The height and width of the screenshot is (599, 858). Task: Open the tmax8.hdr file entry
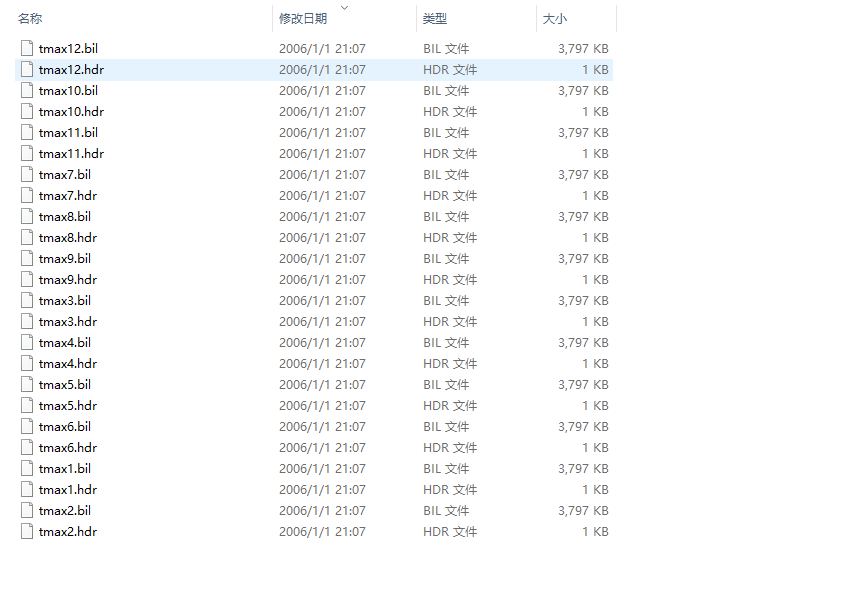click(x=62, y=237)
